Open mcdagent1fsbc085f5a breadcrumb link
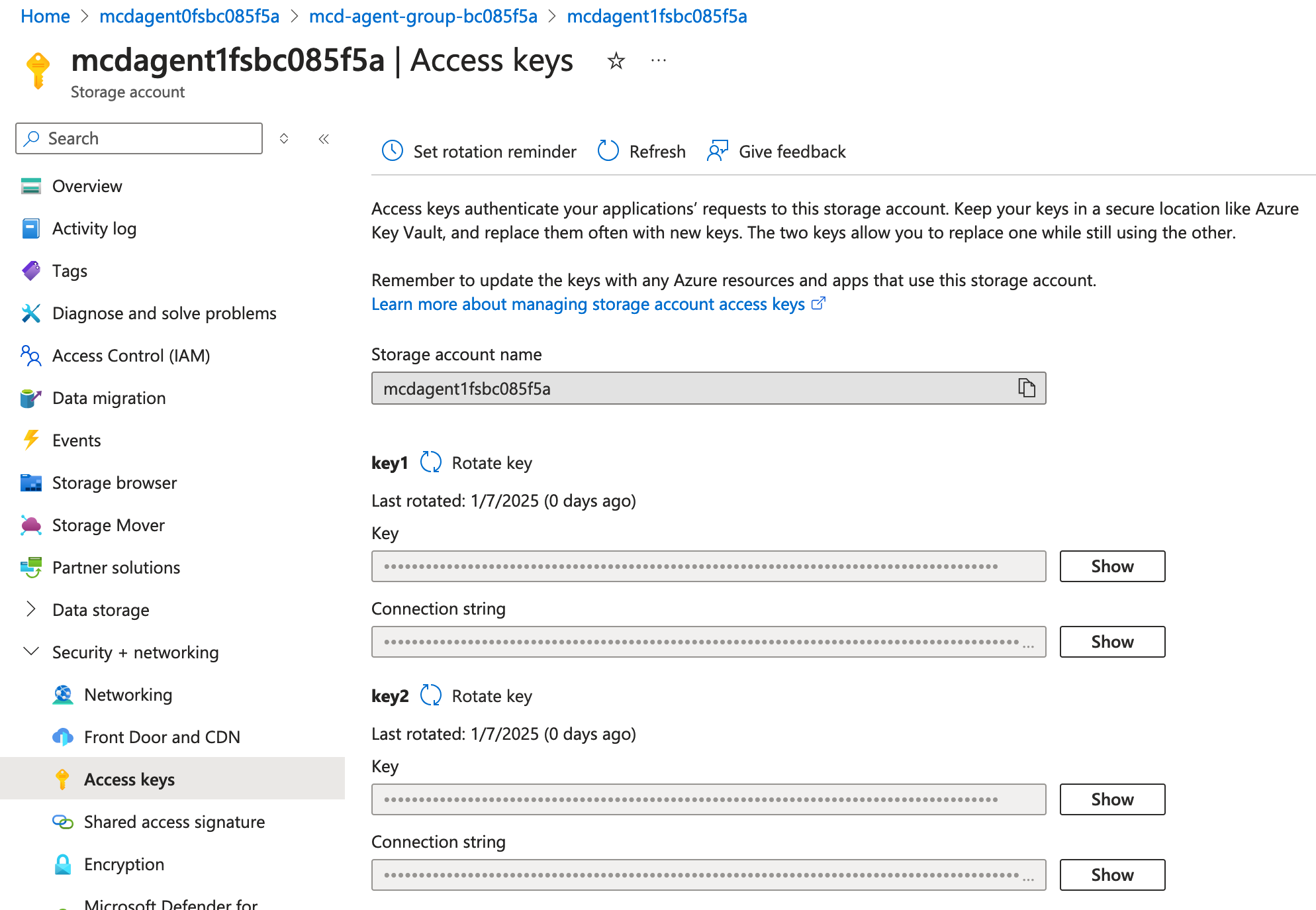Screen dimensions: 1316x910 pos(657,17)
